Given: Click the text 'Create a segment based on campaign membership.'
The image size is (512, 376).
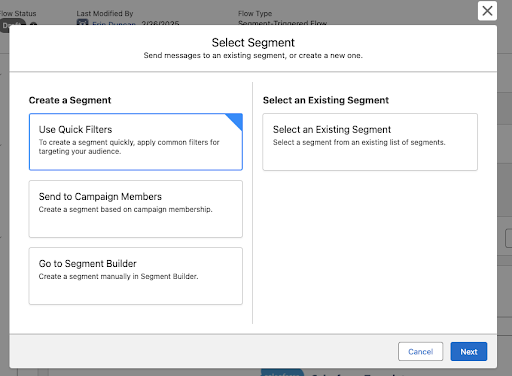Looking at the screenshot, I should [x=125, y=209].
